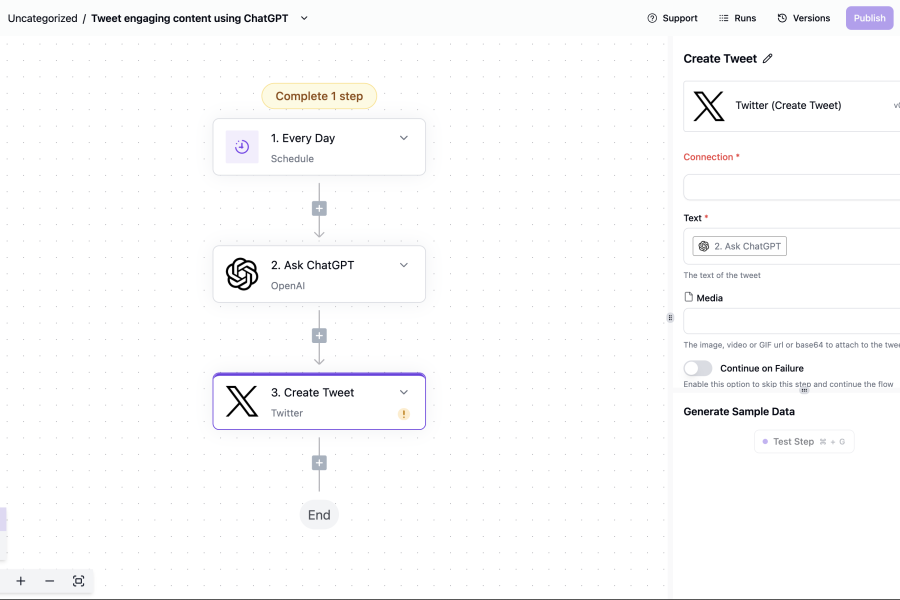Click the OpenAI icon in the Ask ChatGPT chip
Image resolution: width=900 pixels, height=600 pixels.
(704, 246)
